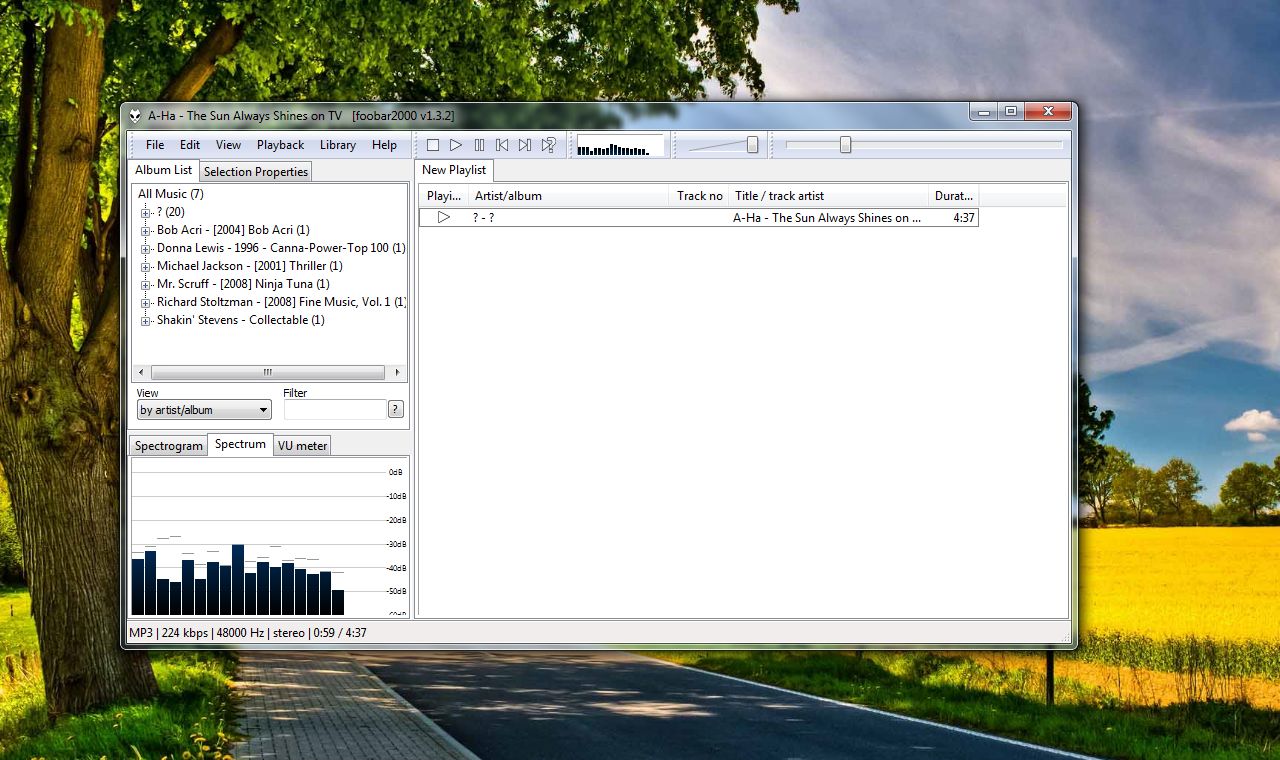1280x760 pixels.
Task: Open the File menu
Action: pos(155,145)
